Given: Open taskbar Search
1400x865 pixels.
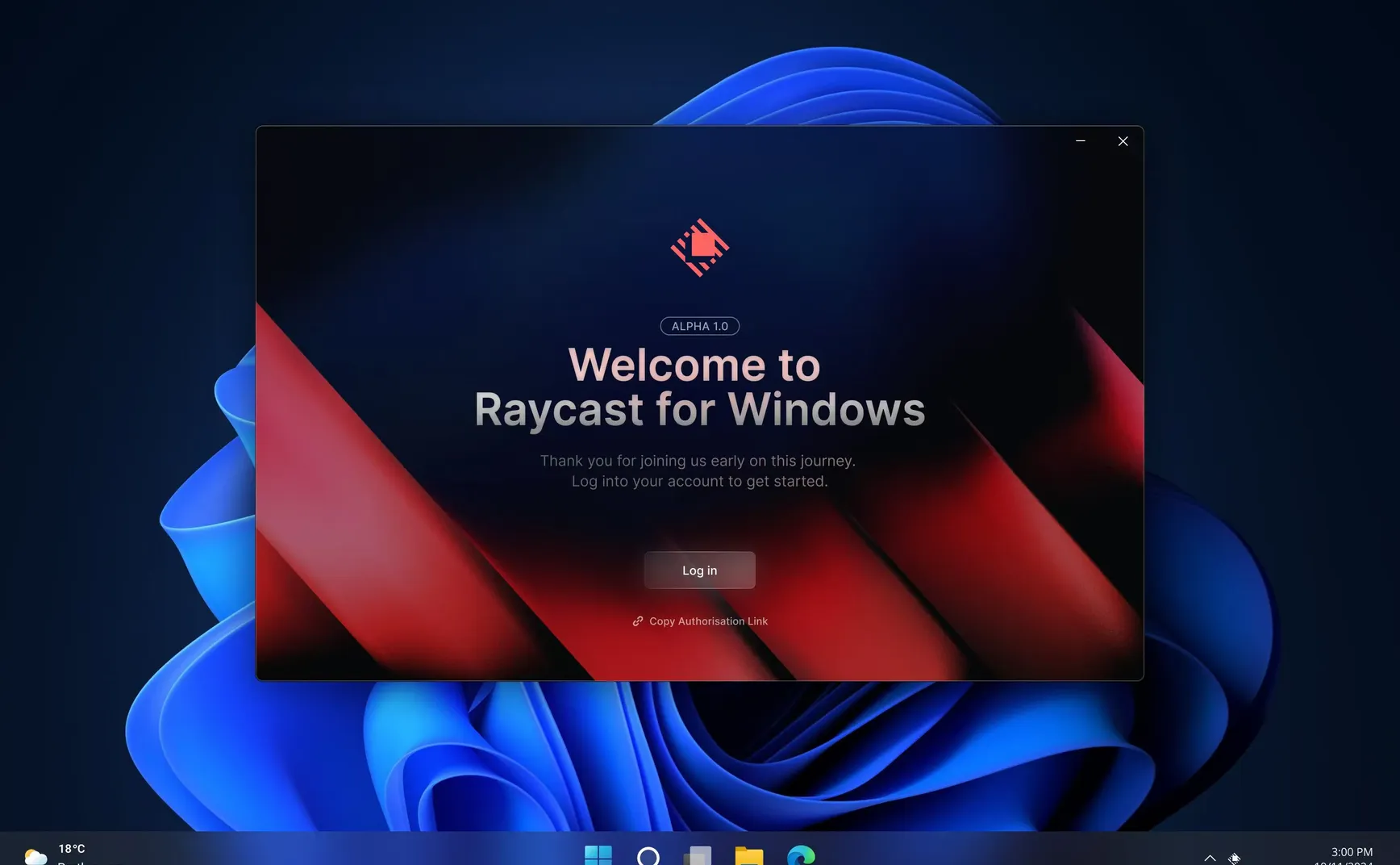Looking at the screenshot, I should click(x=648, y=855).
